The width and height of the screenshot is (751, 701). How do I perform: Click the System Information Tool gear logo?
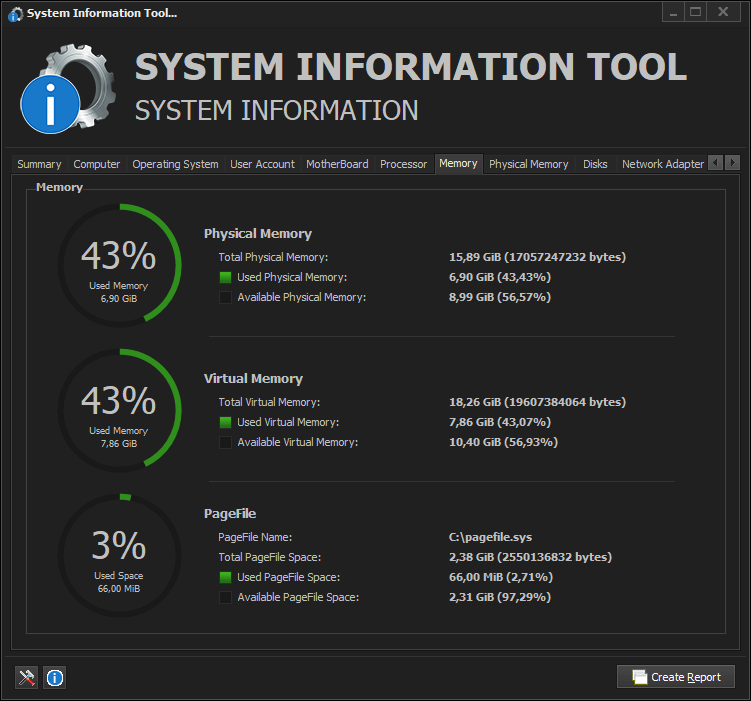click(68, 89)
